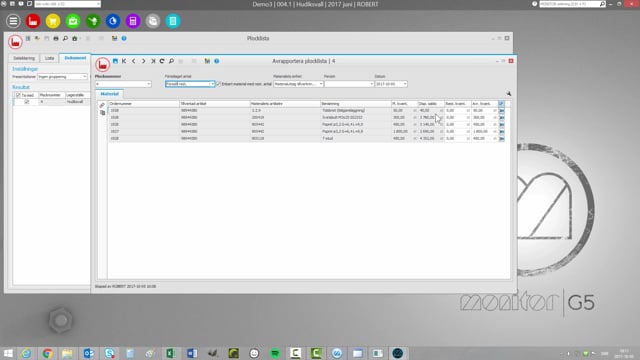Switch to the Lista tab
This screenshot has height=360, width=640.
click(49, 58)
